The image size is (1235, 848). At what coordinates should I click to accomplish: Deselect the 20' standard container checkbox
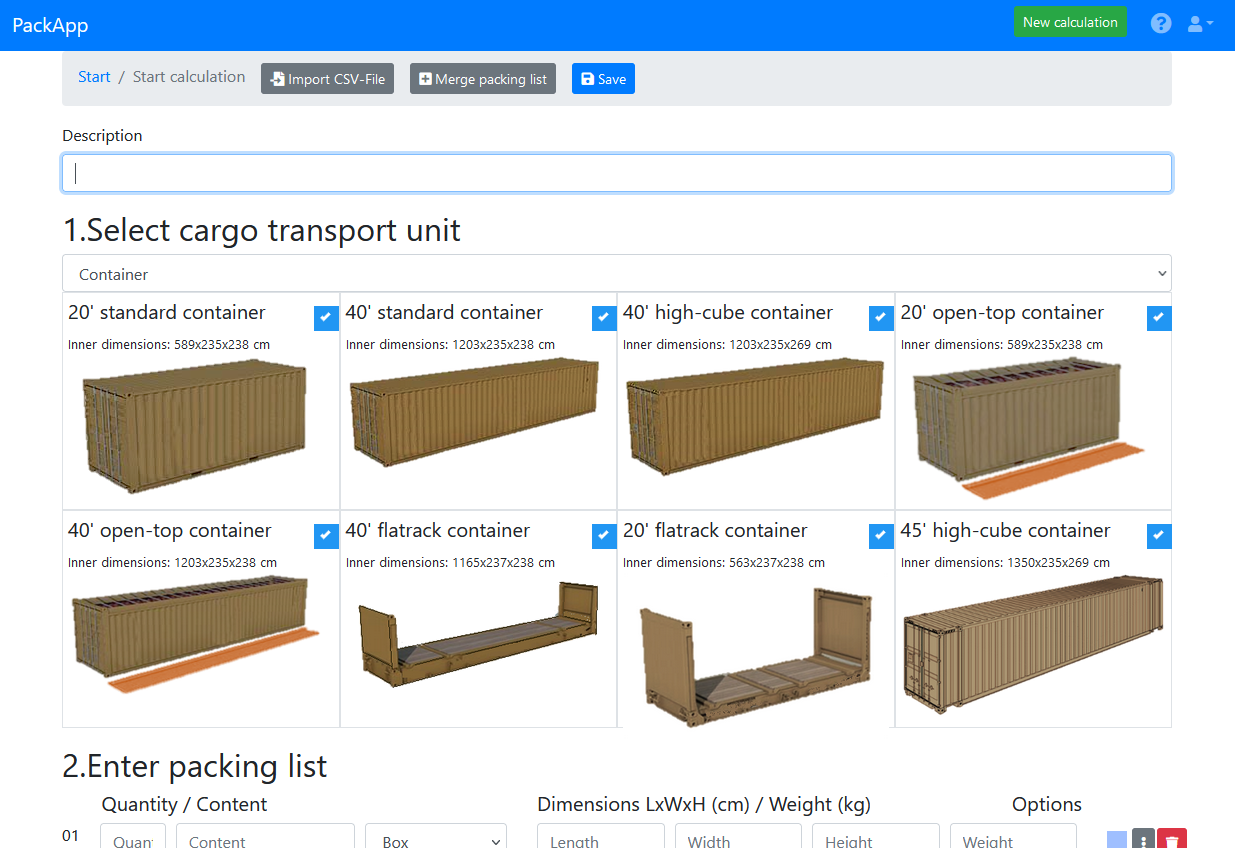326,317
